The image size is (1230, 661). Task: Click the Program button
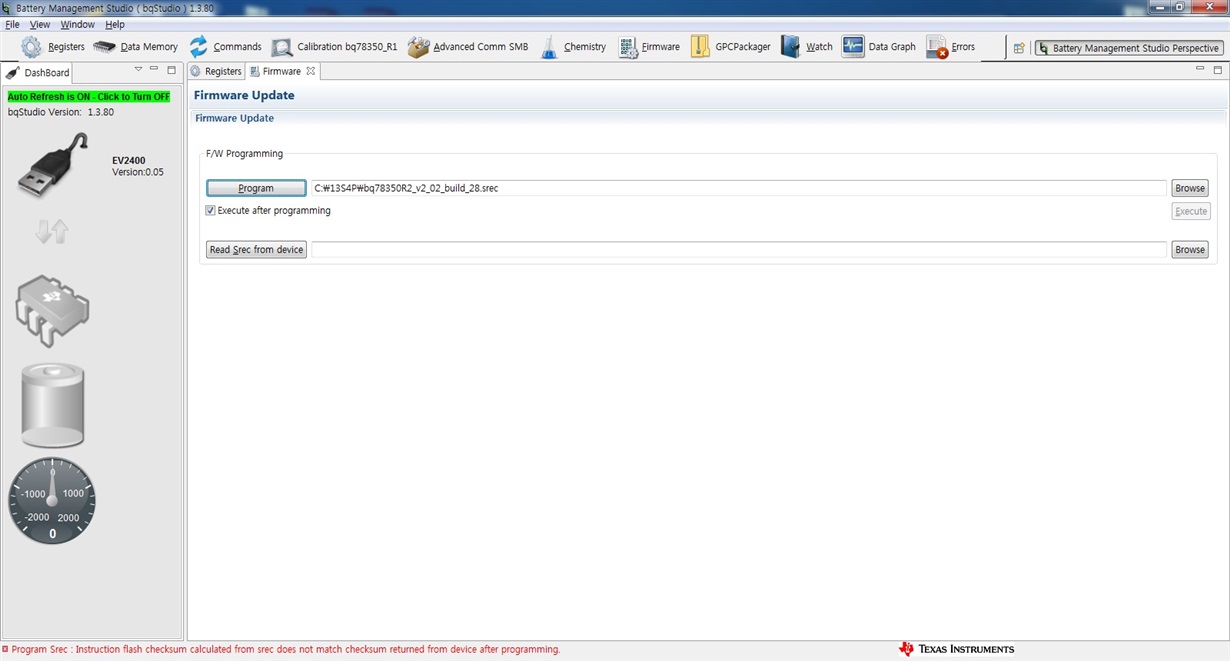click(x=256, y=188)
